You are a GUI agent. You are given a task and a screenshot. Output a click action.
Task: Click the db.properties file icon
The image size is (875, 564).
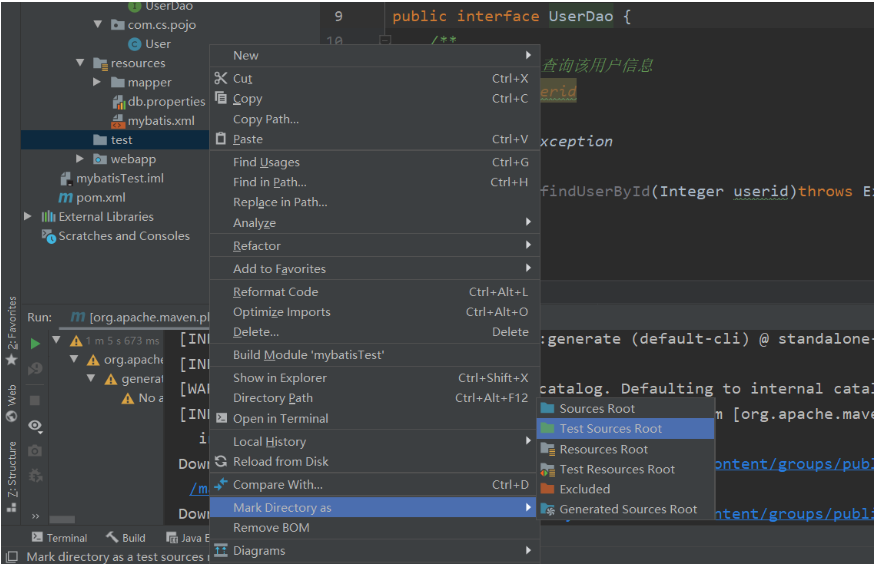click(118, 102)
